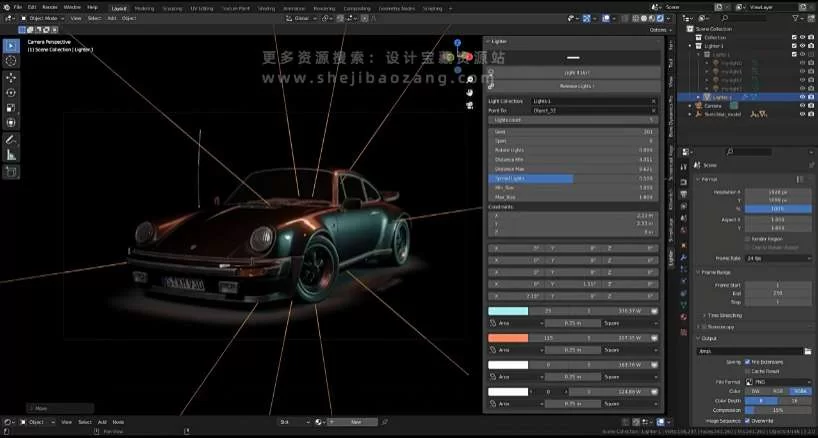Viewport: 818px width, 438px height.
Task: Select the Annotate pencil tool
Action: coord(11,140)
